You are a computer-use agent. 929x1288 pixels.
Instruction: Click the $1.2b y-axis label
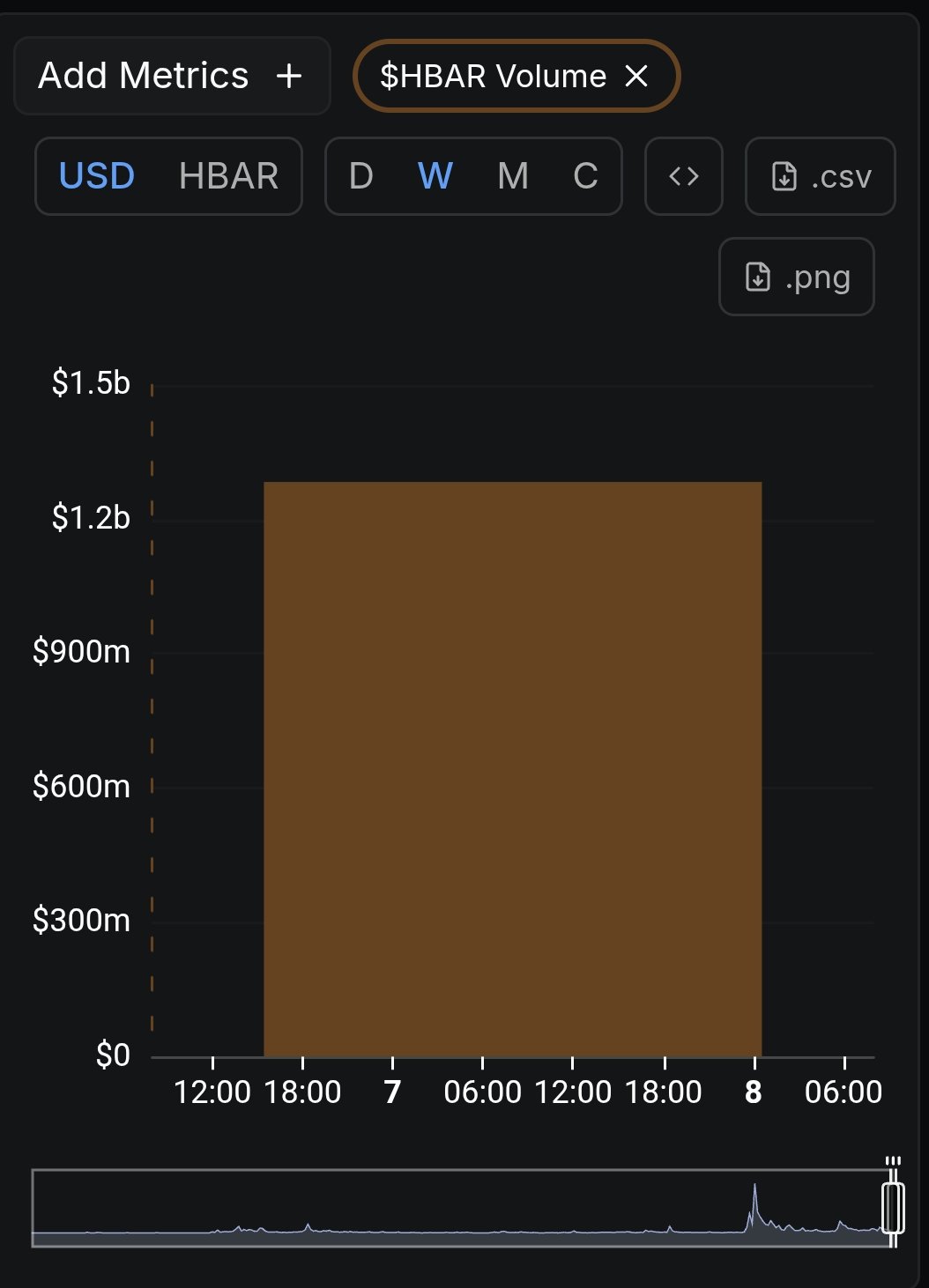[x=91, y=518]
